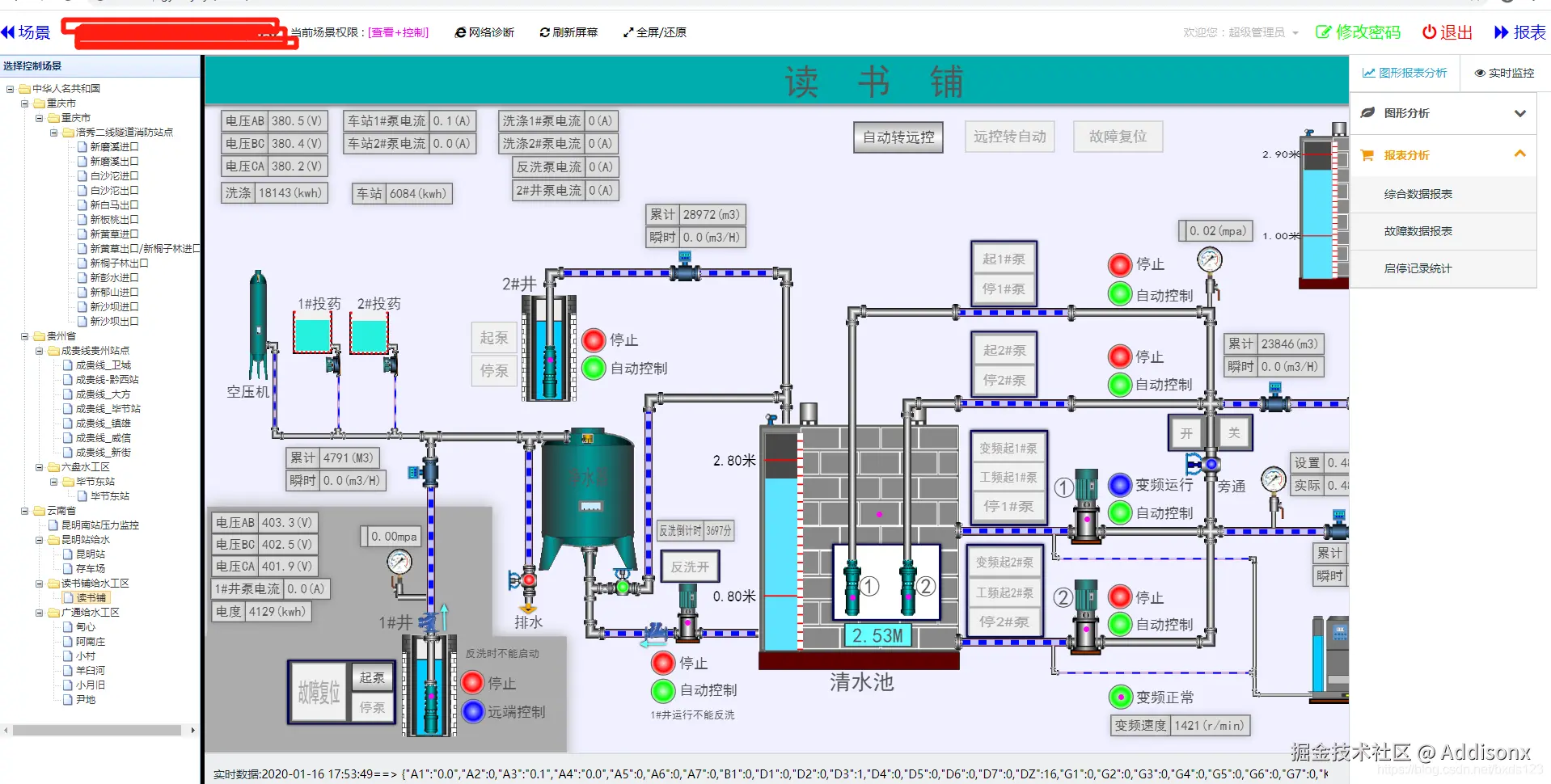Open 报表 reports panel
The width and height of the screenshot is (1551, 784).
(1520, 32)
